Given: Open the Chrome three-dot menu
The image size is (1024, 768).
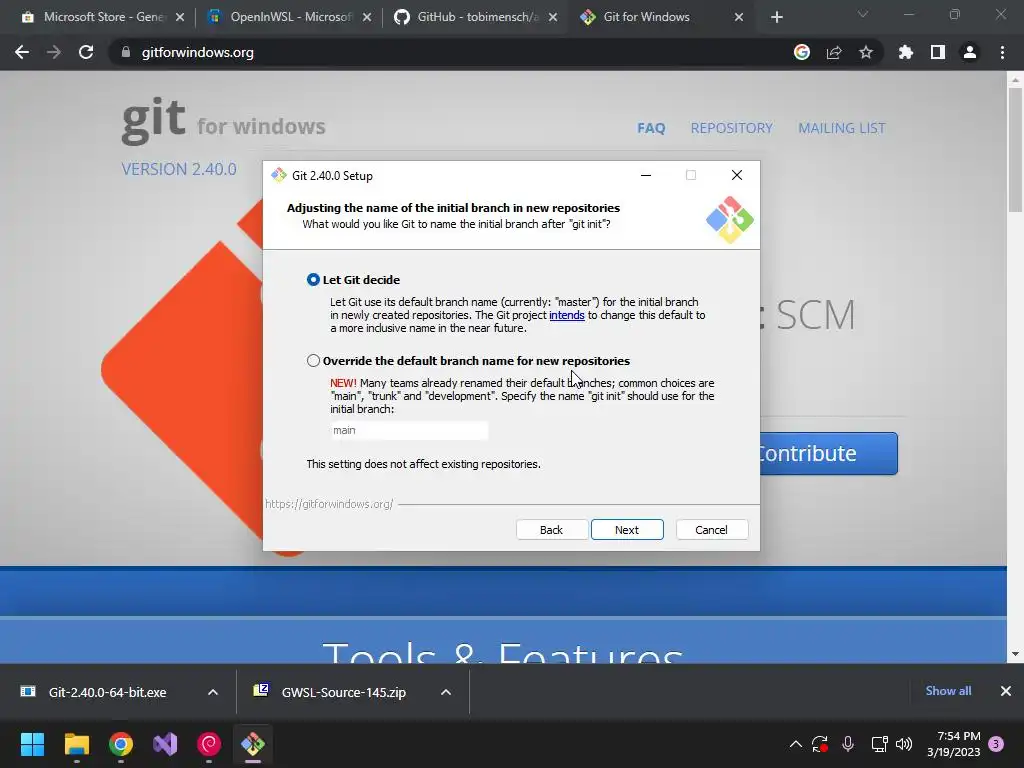Looking at the screenshot, I should 1002,52.
